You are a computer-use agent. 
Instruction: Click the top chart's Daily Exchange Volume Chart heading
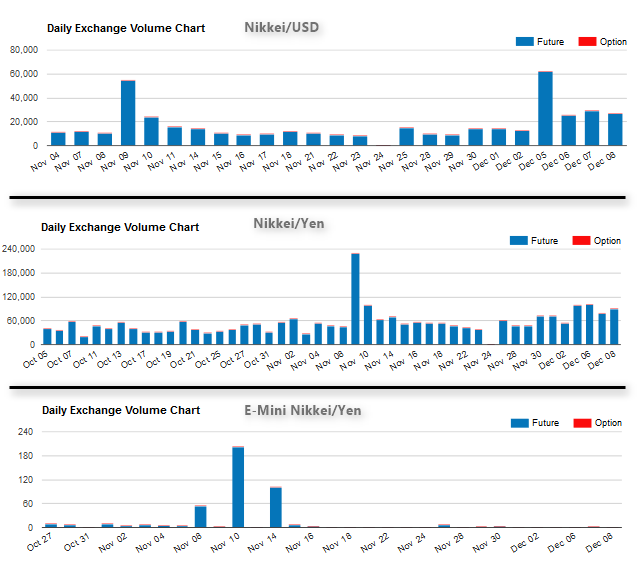coord(126,28)
